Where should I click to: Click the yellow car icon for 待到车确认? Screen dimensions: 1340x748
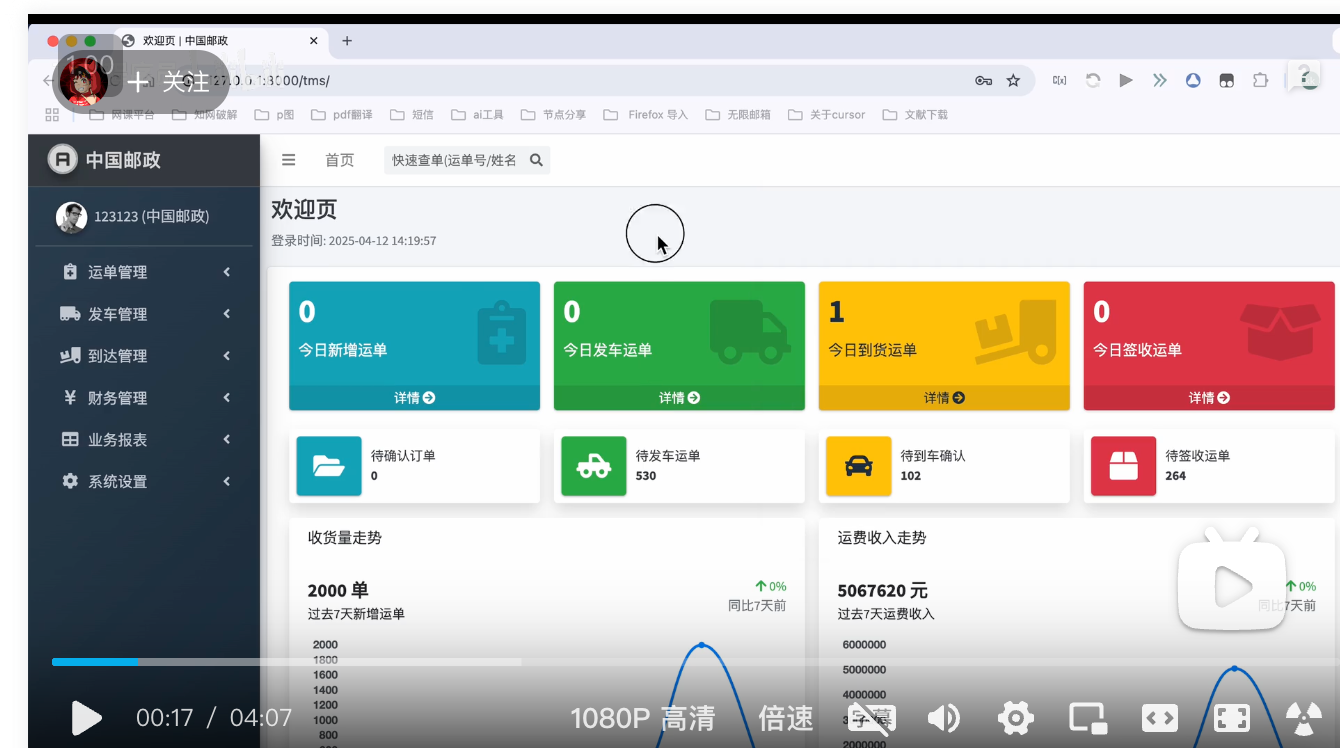859,466
